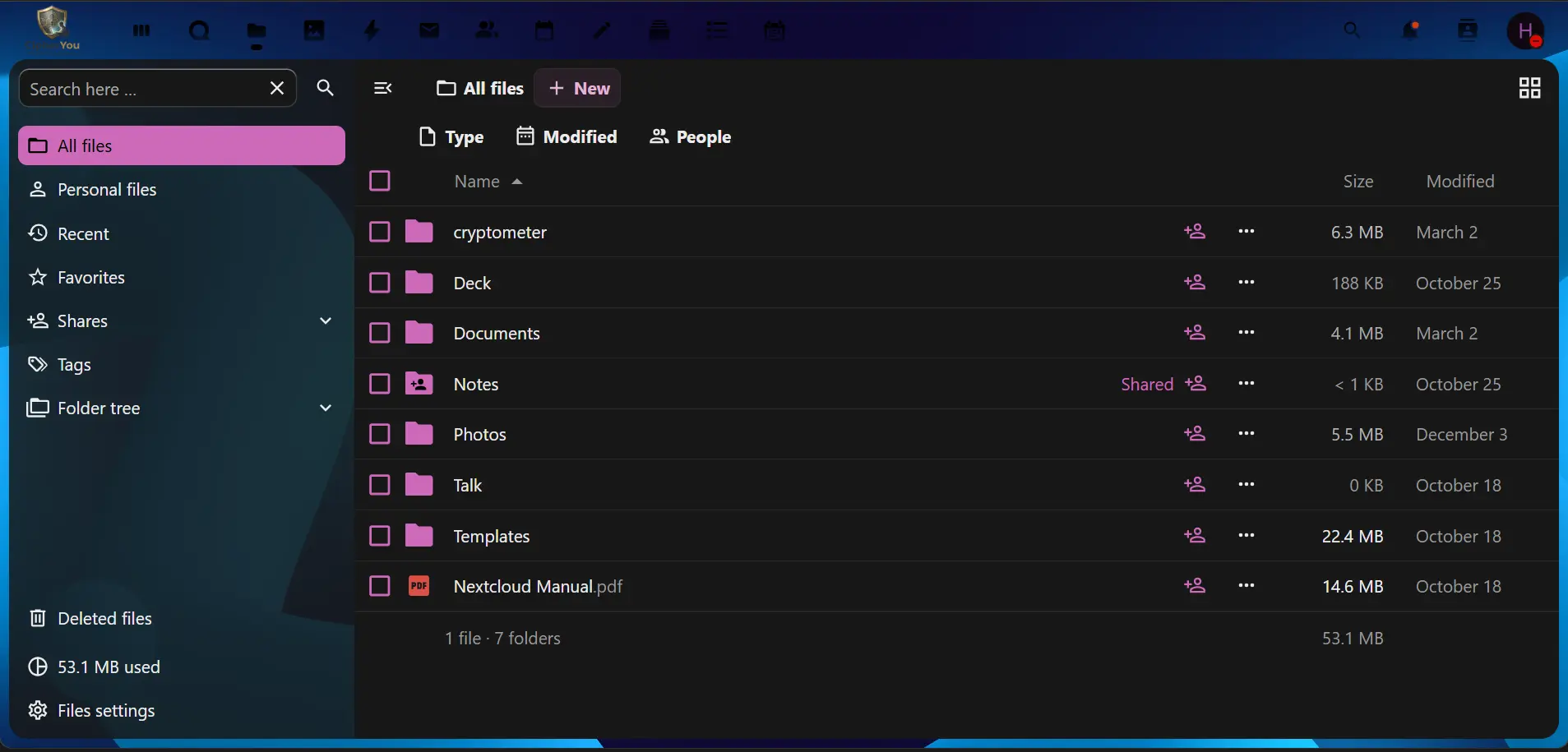Open the Talk app icon in top bar

199,31
